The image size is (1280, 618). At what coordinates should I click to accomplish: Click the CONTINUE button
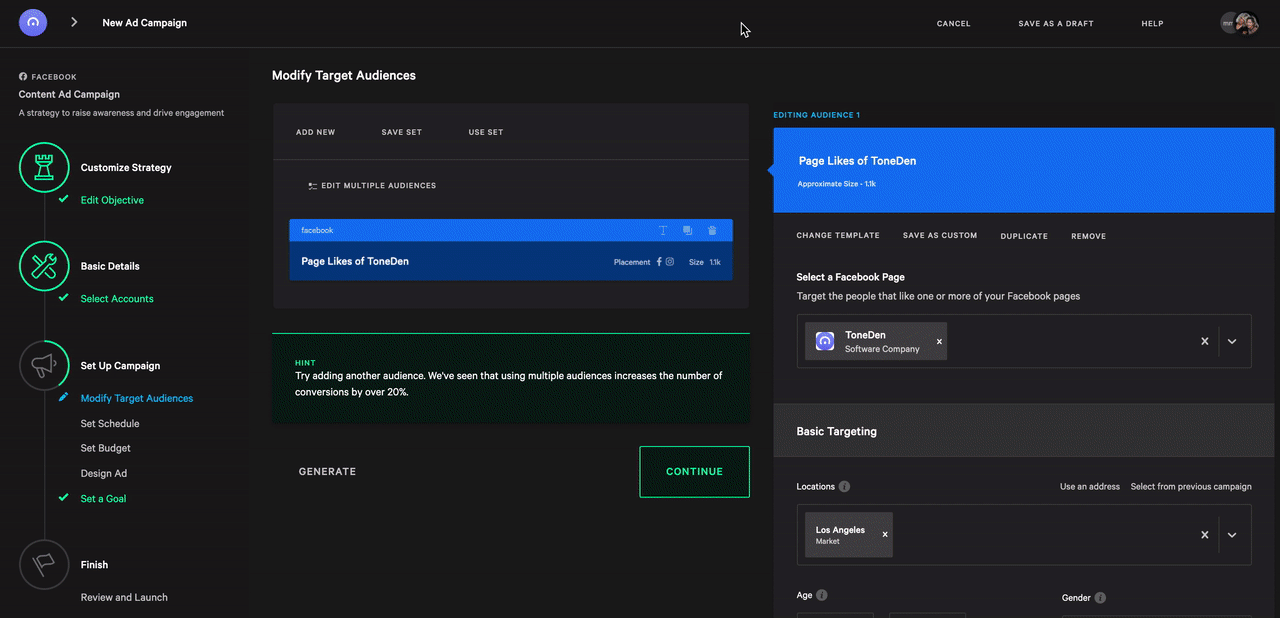tap(694, 472)
